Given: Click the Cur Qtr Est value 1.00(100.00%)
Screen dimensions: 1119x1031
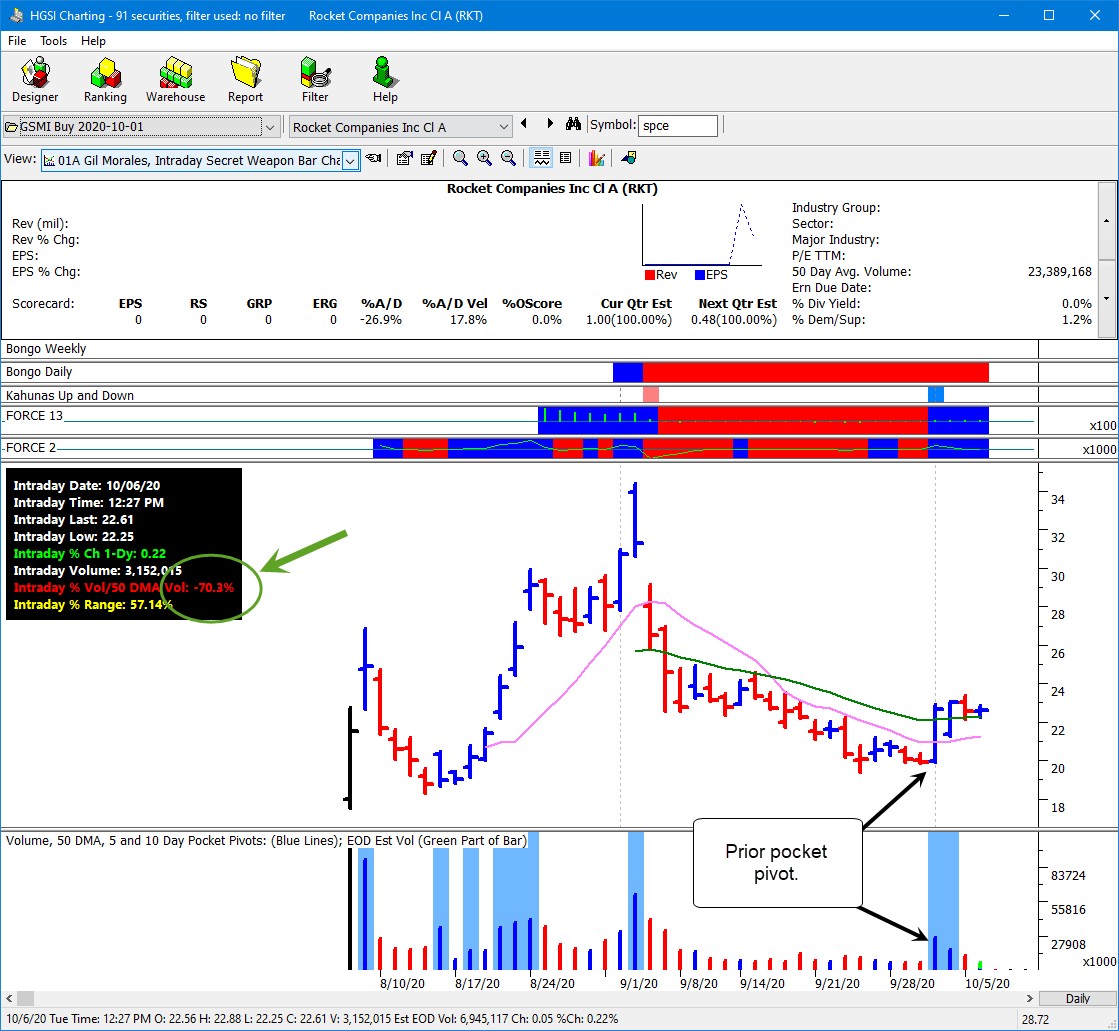Looking at the screenshot, I should pos(629,320).
